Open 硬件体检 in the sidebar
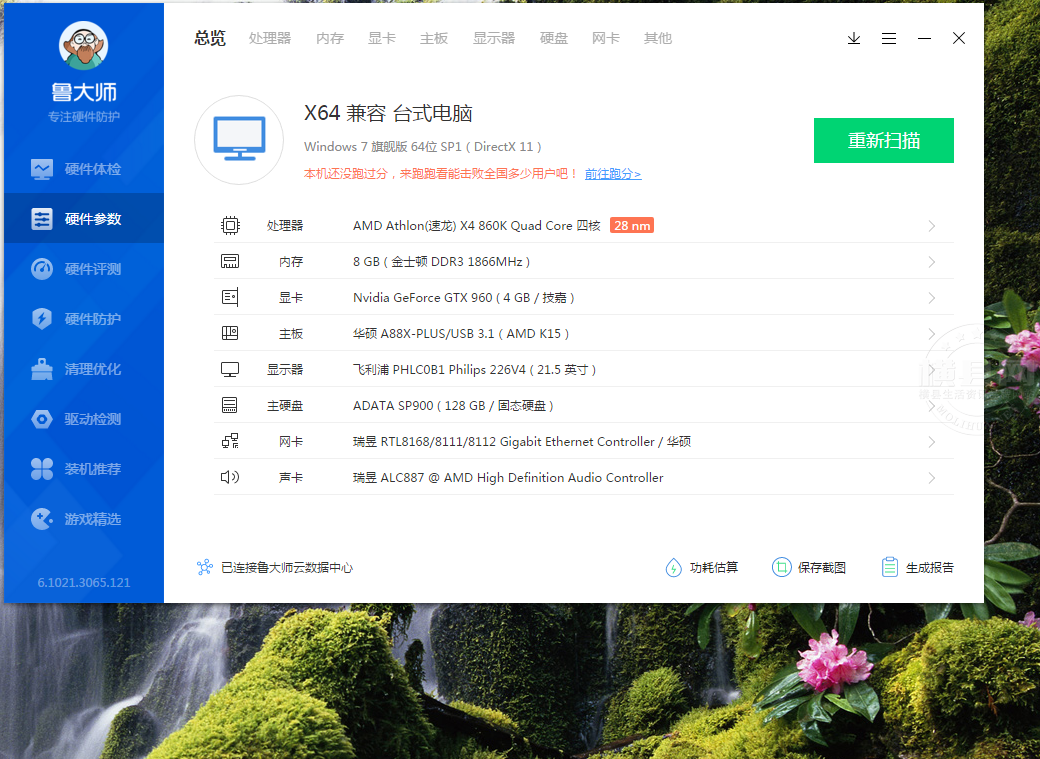Viewport: 1040px width, 759px height. coord(84,169)
